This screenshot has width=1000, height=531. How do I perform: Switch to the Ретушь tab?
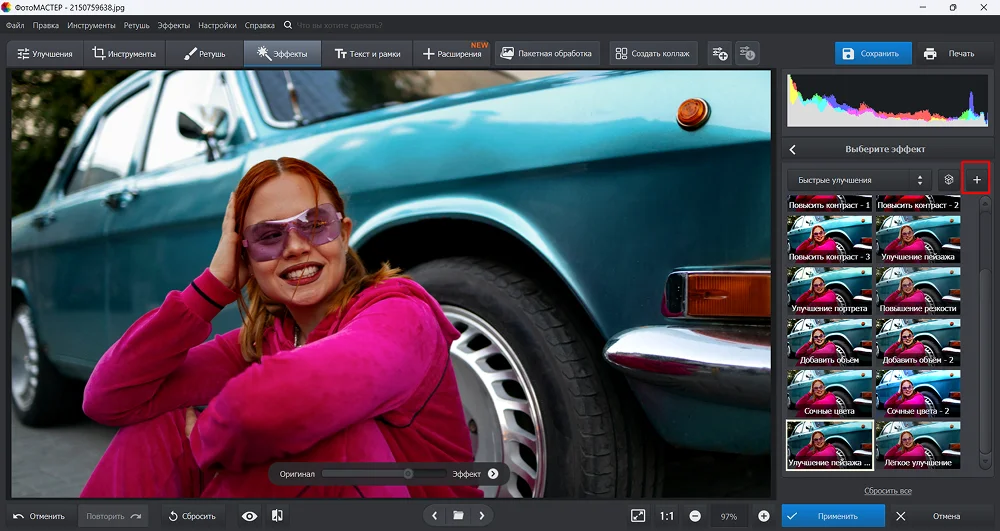[x=204, y=54]
